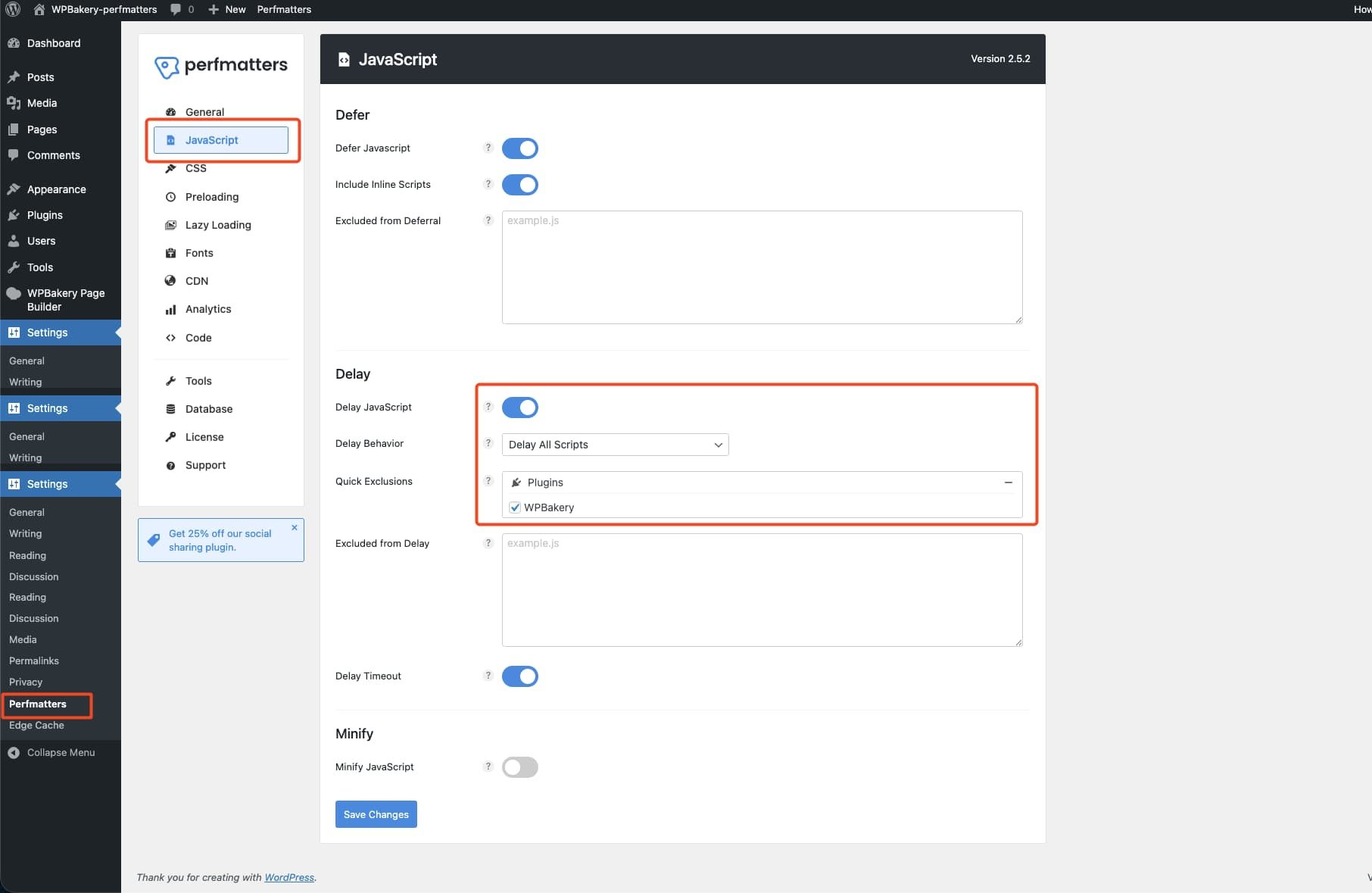This screenshot has width=1372, height=893.
Task: Open the Fonts settings
Action: [199, 252]
